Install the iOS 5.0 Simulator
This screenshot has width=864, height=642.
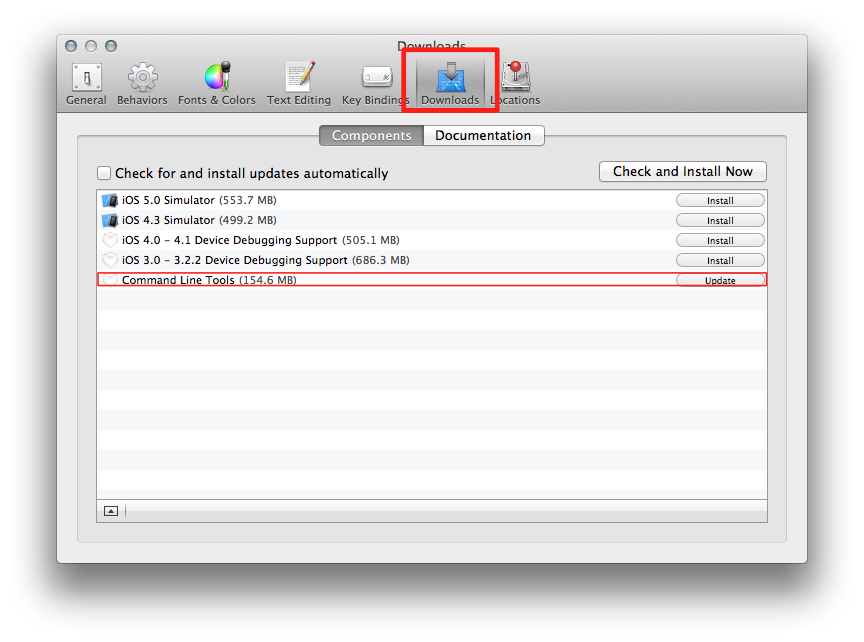(720, 201)
